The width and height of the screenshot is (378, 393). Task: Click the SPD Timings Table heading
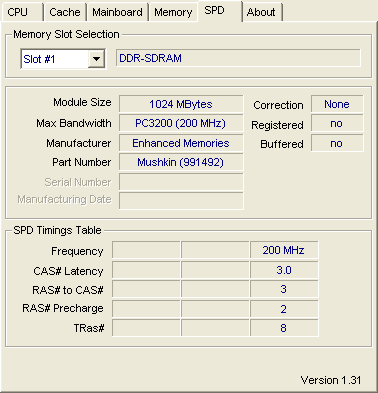coord(57,230)
